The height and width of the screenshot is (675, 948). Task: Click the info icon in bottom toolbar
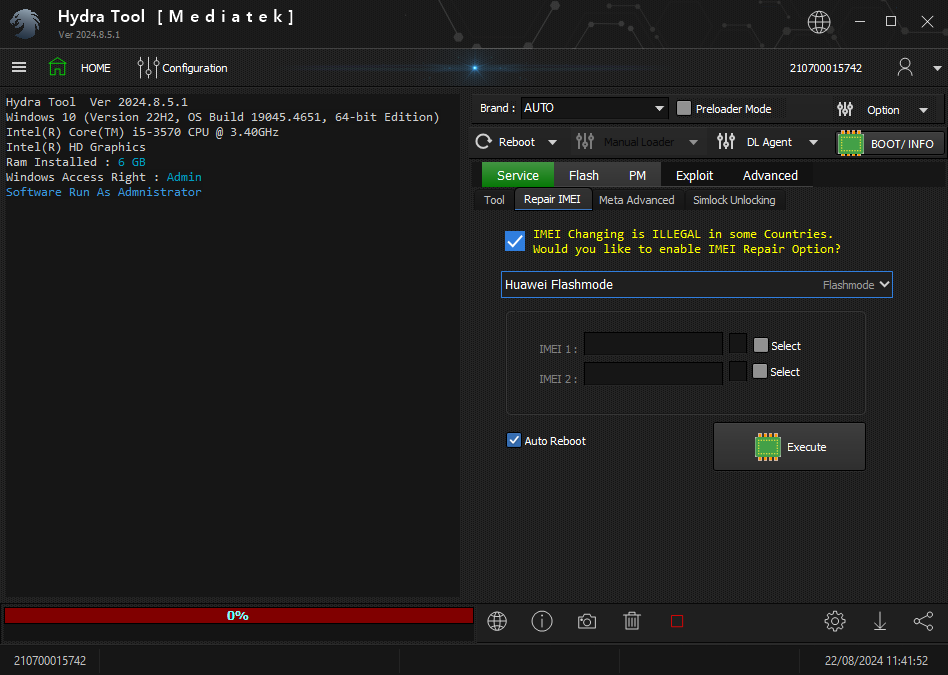click(542, 621)
